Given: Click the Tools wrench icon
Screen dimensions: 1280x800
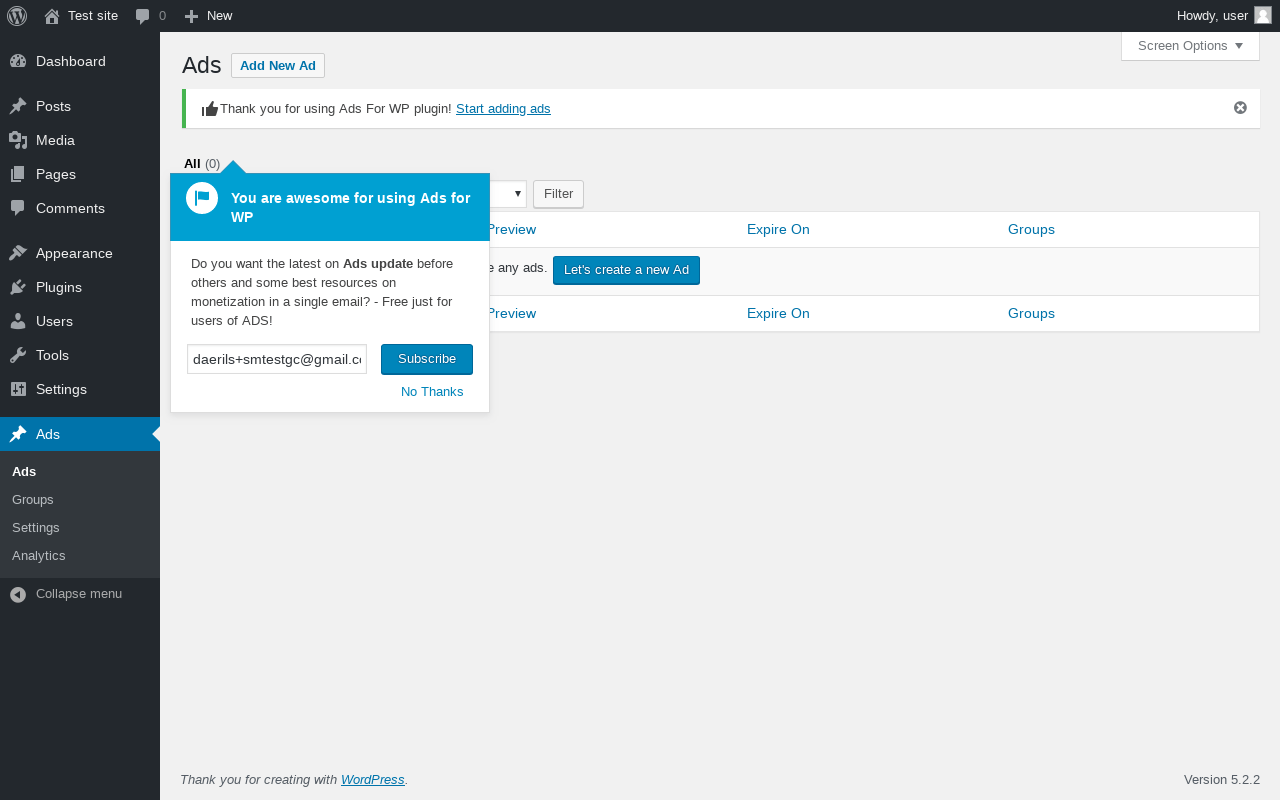Looking at the screenshot, I should (18, 355).
